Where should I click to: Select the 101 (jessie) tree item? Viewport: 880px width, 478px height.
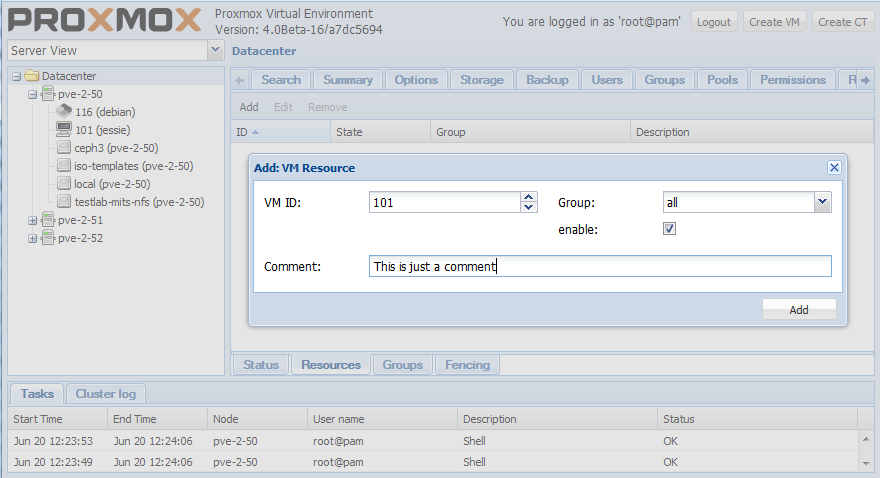tap(103, 130)
